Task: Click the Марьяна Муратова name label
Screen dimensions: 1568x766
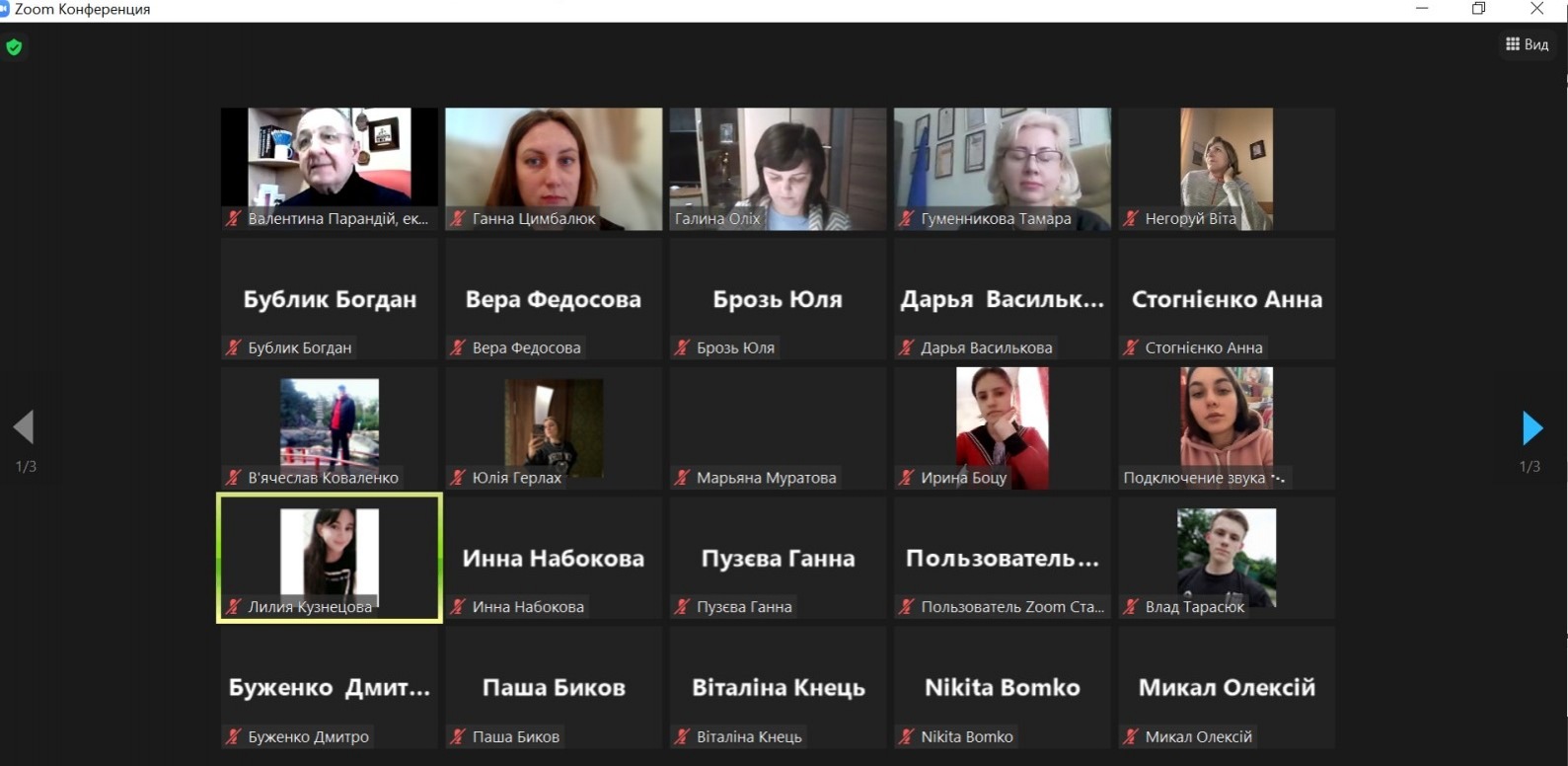Action: tap(767, 478)
